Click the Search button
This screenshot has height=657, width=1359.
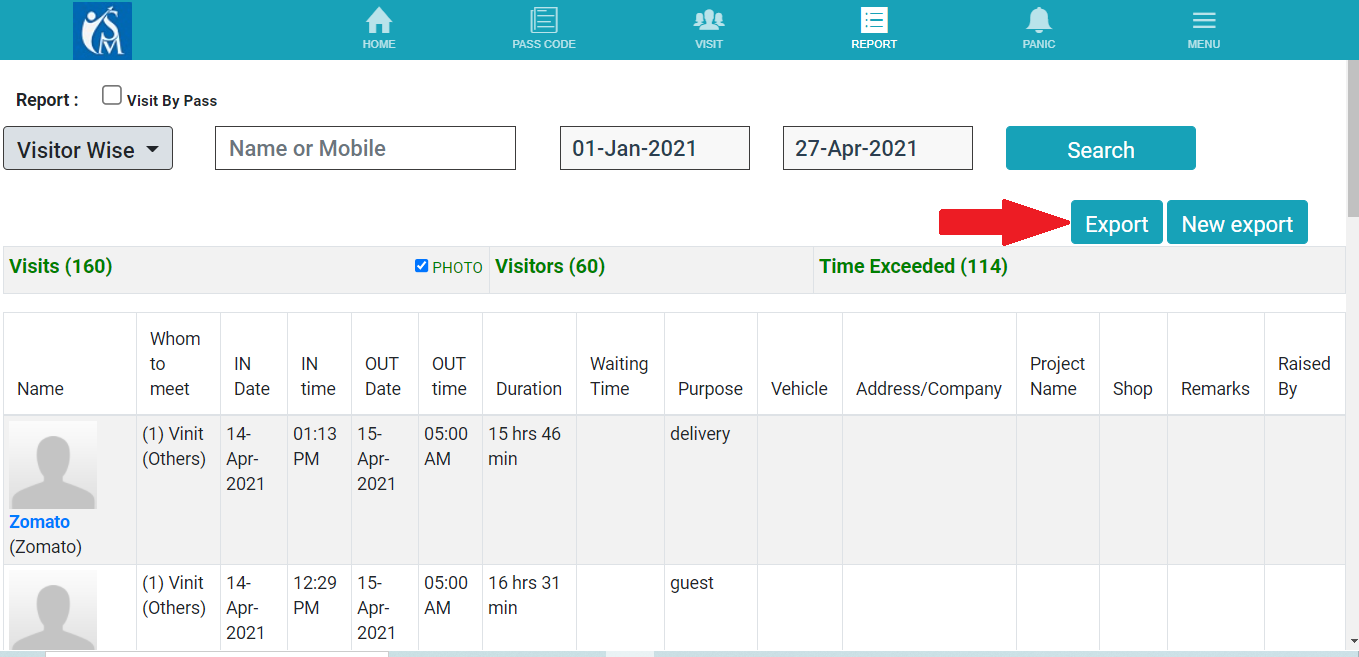point(1100,149)
